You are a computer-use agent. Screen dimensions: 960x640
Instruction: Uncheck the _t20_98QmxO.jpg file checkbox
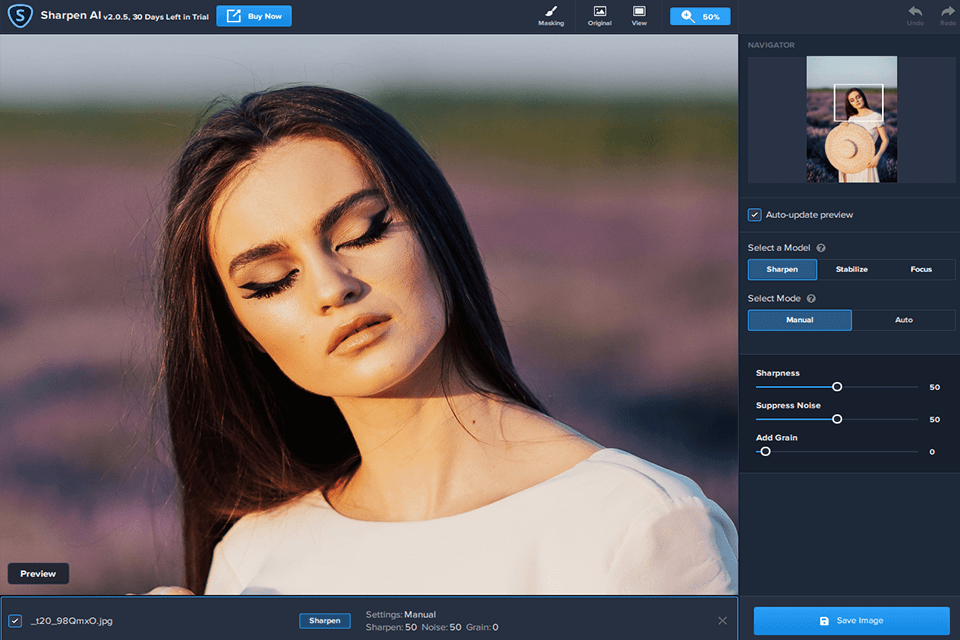coord(15,621)
